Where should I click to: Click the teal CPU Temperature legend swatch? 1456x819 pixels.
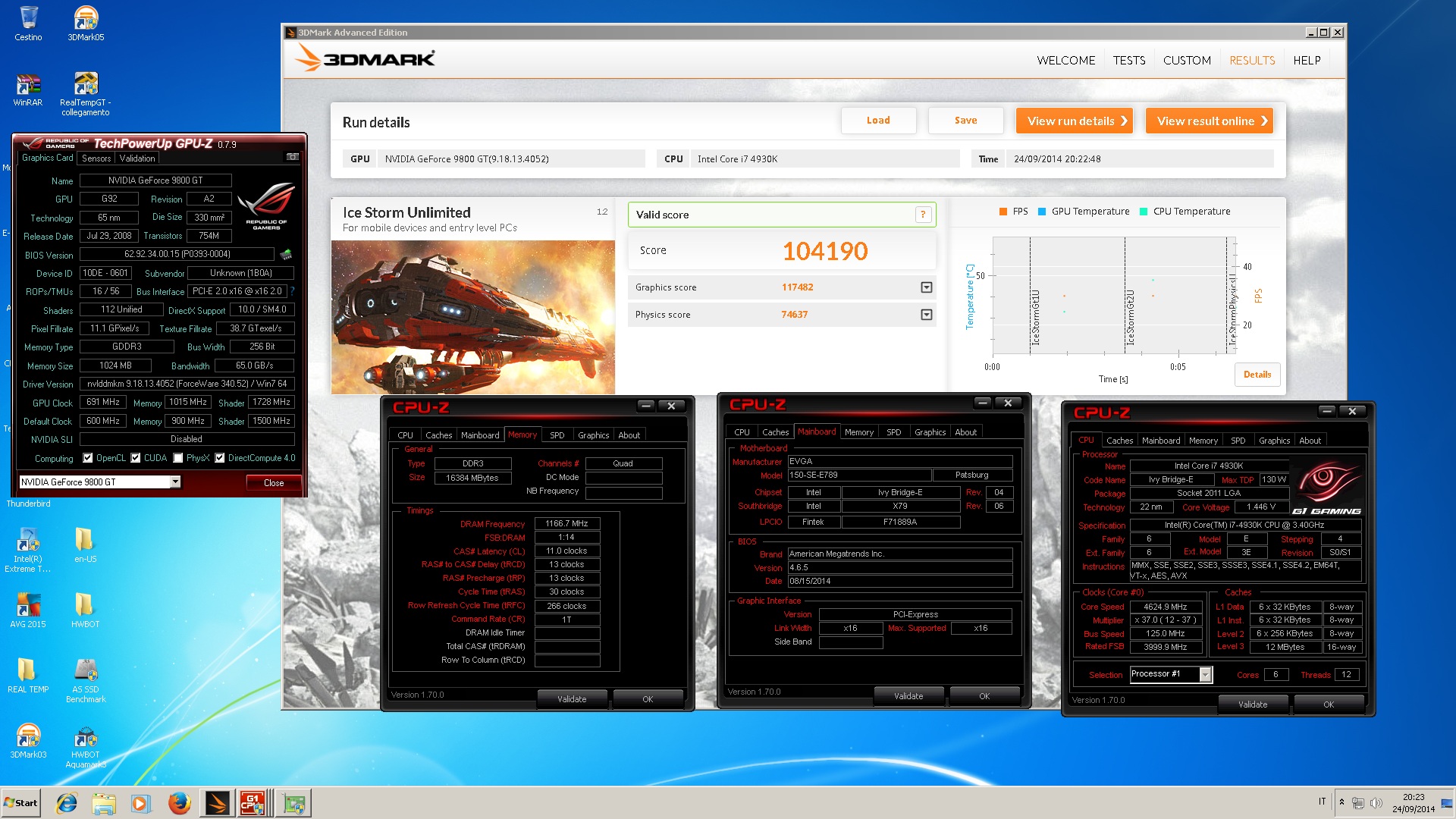(x=1144, y=212)
